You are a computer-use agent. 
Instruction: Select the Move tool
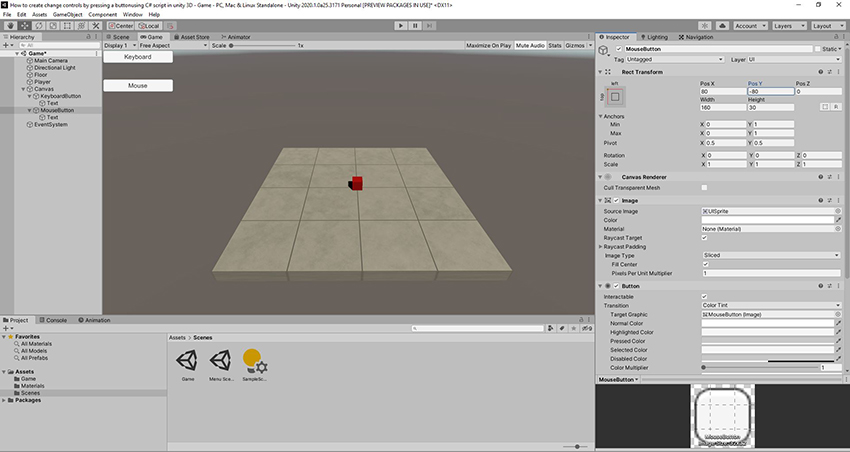coord(24,25)
